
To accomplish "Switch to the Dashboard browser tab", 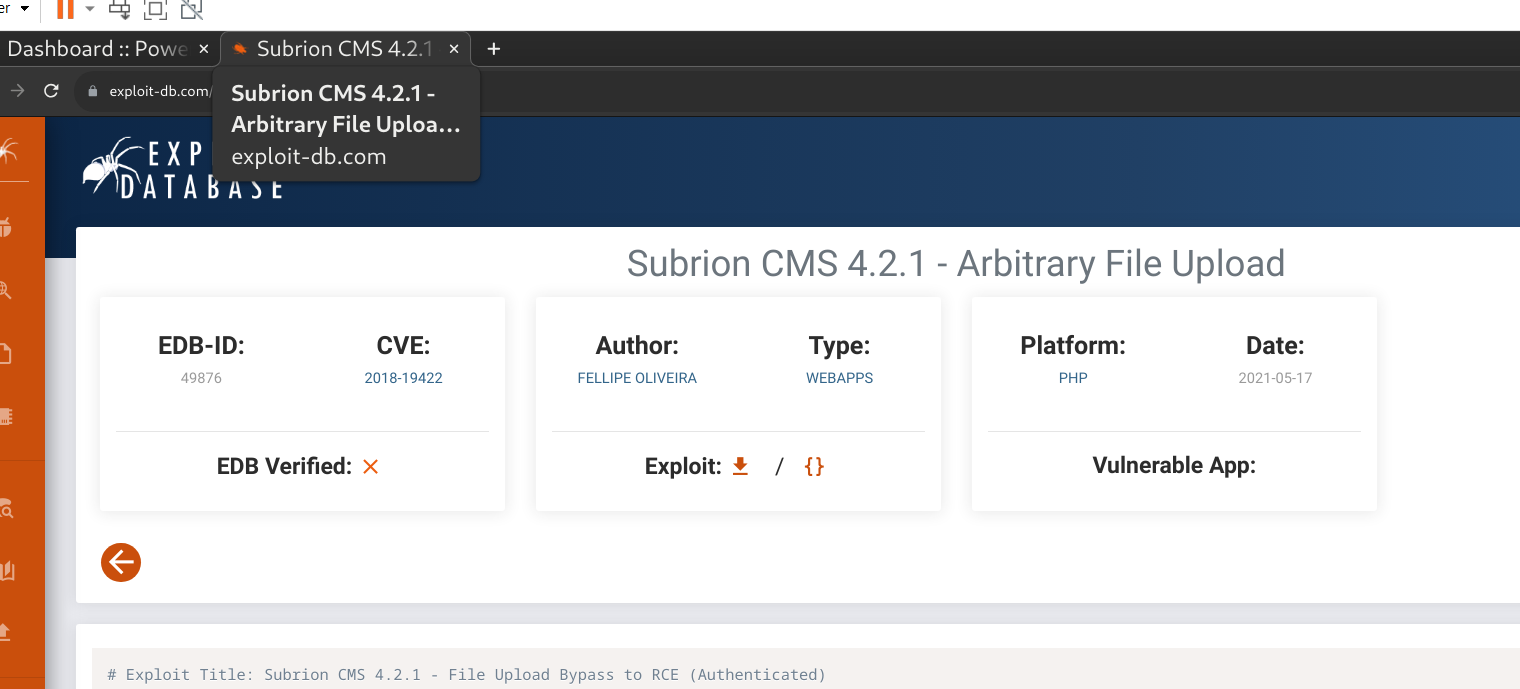I will pos(97,49).
